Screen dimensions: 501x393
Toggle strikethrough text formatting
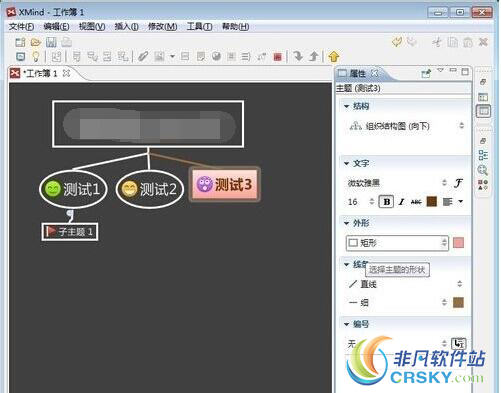(416, 202)
